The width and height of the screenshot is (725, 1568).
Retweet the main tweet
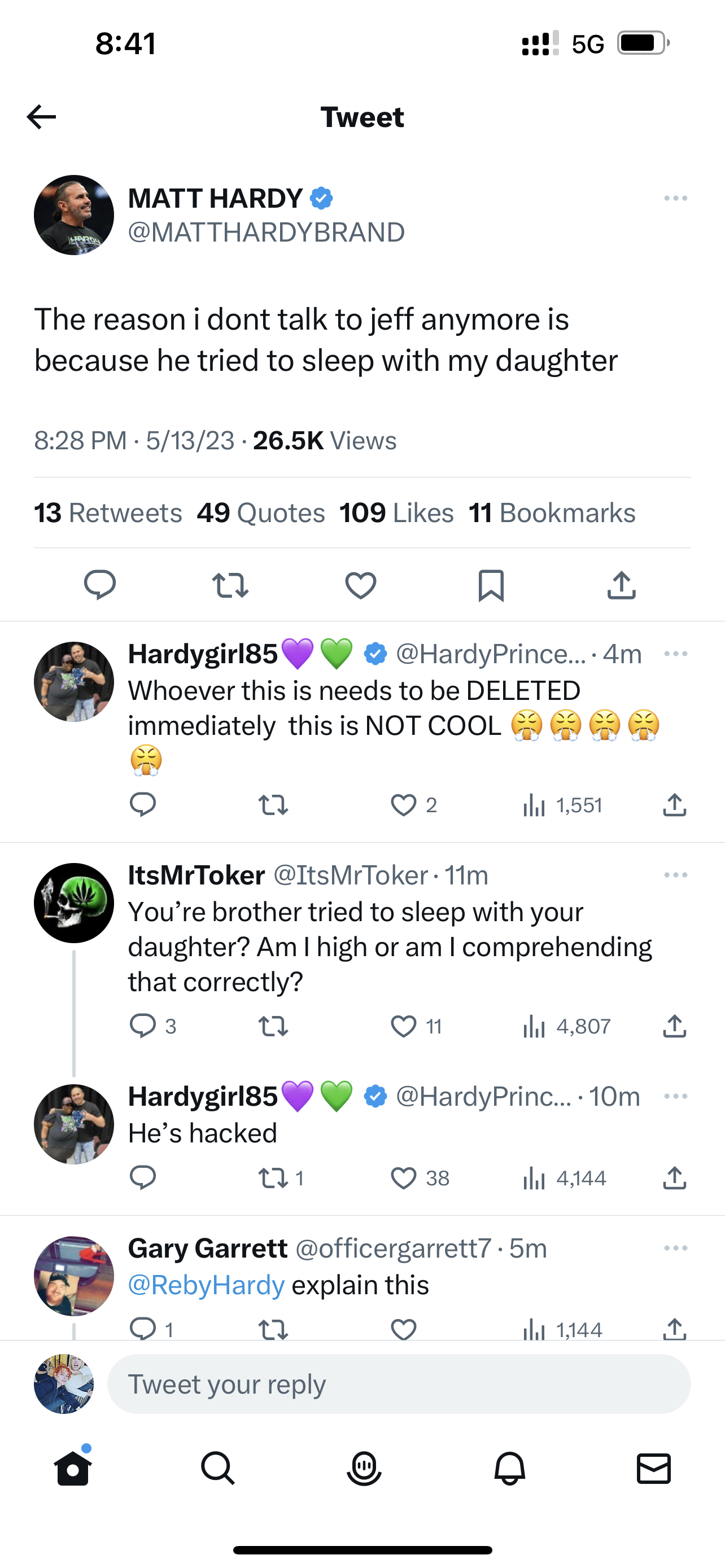230,585
